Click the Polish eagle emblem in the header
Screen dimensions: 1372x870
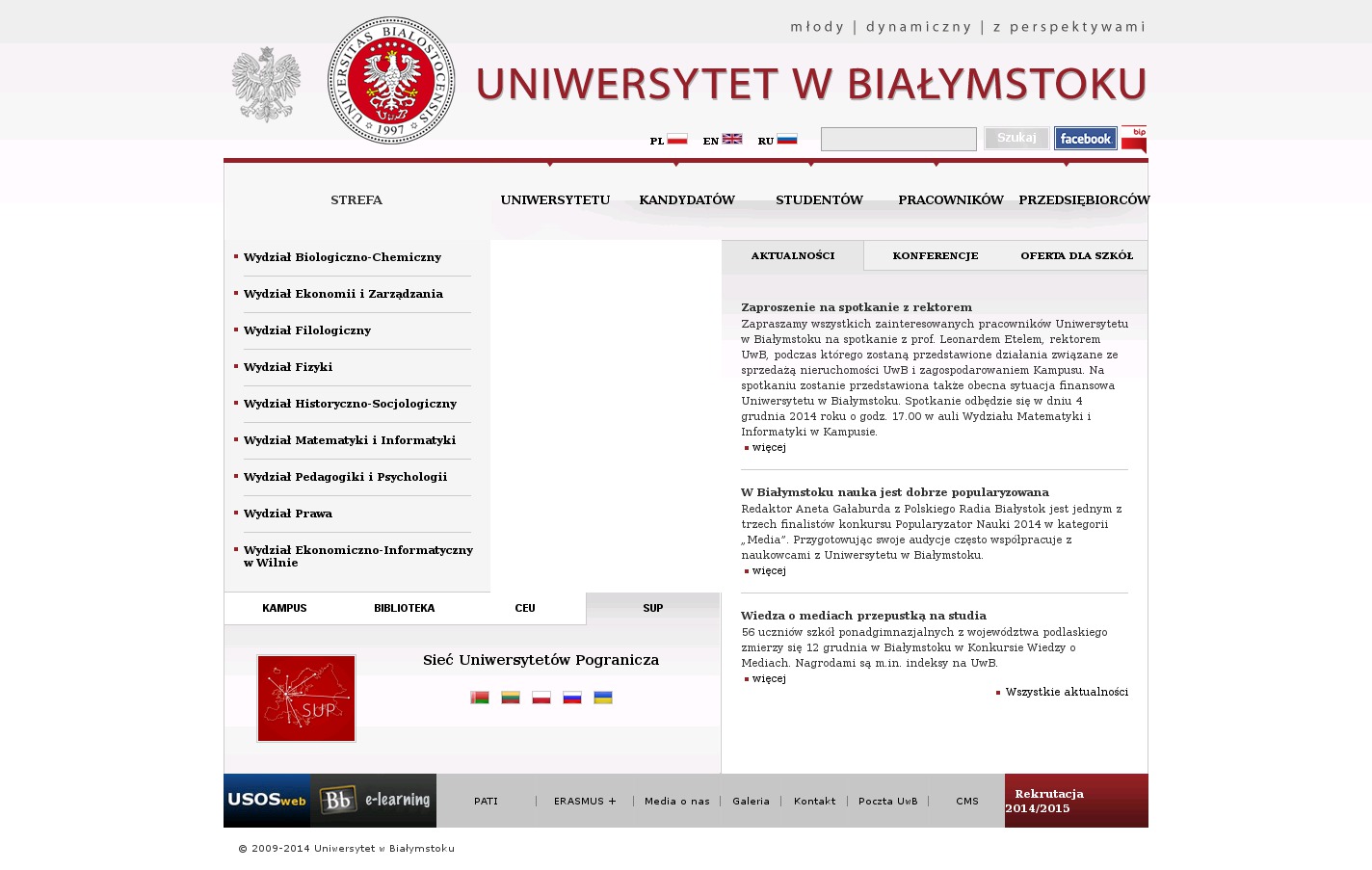pyautogui.click(x=266, y=85)
